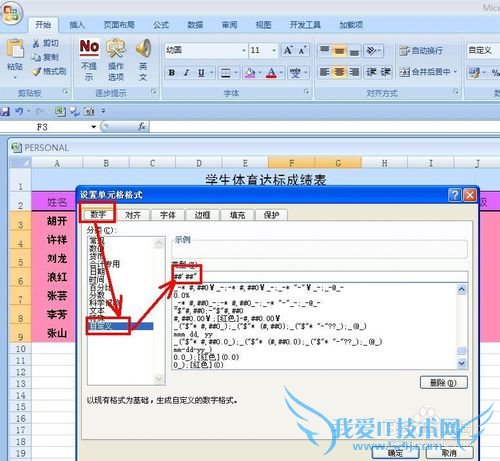500x461 pixels.
Task: Click the Cut scissors icon
Action: point(36,43)
